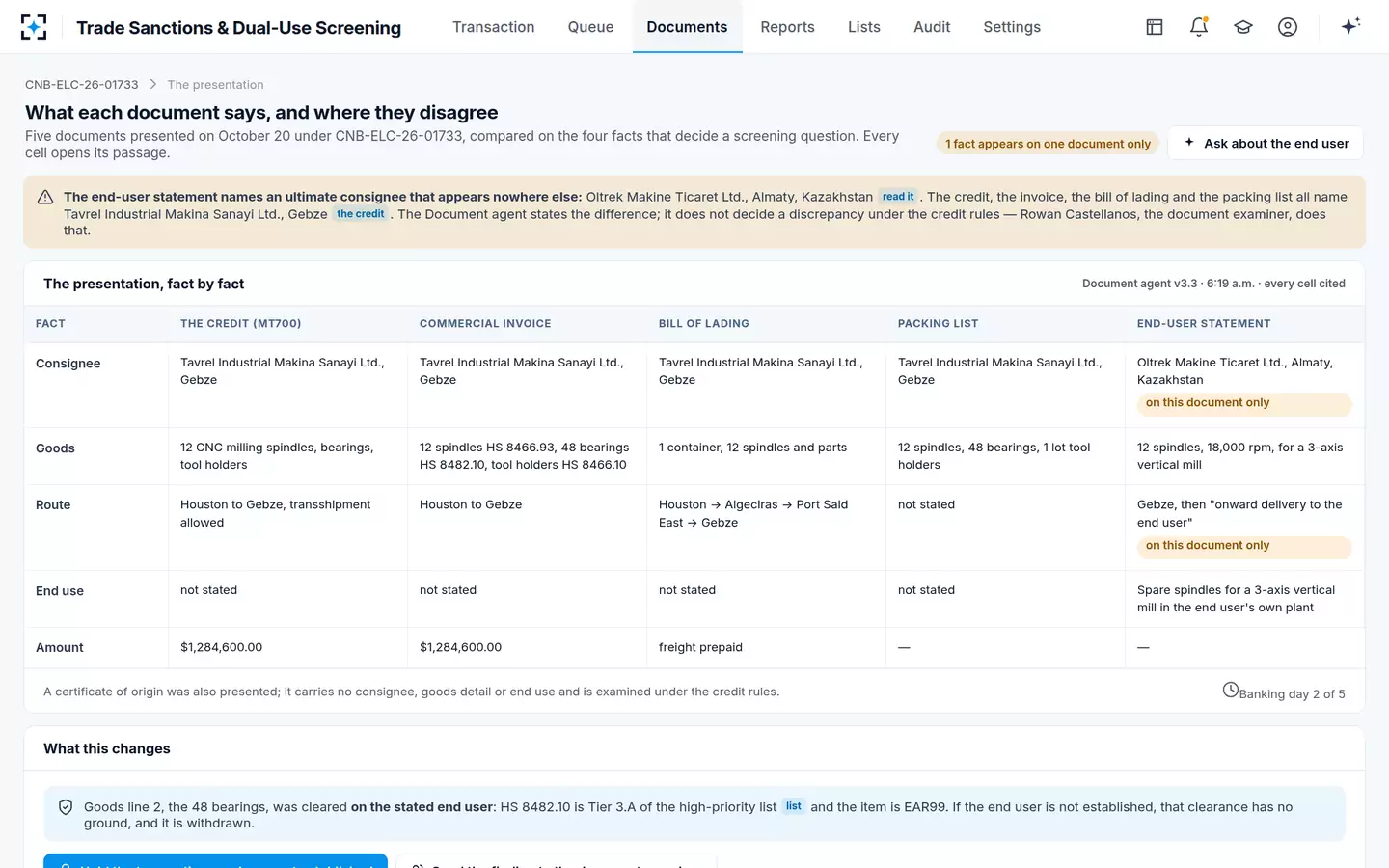This screenshot has height=868, width=1389.
Task: Click the clock icon beside Banking day 2 of 5
Action: 1231,690
